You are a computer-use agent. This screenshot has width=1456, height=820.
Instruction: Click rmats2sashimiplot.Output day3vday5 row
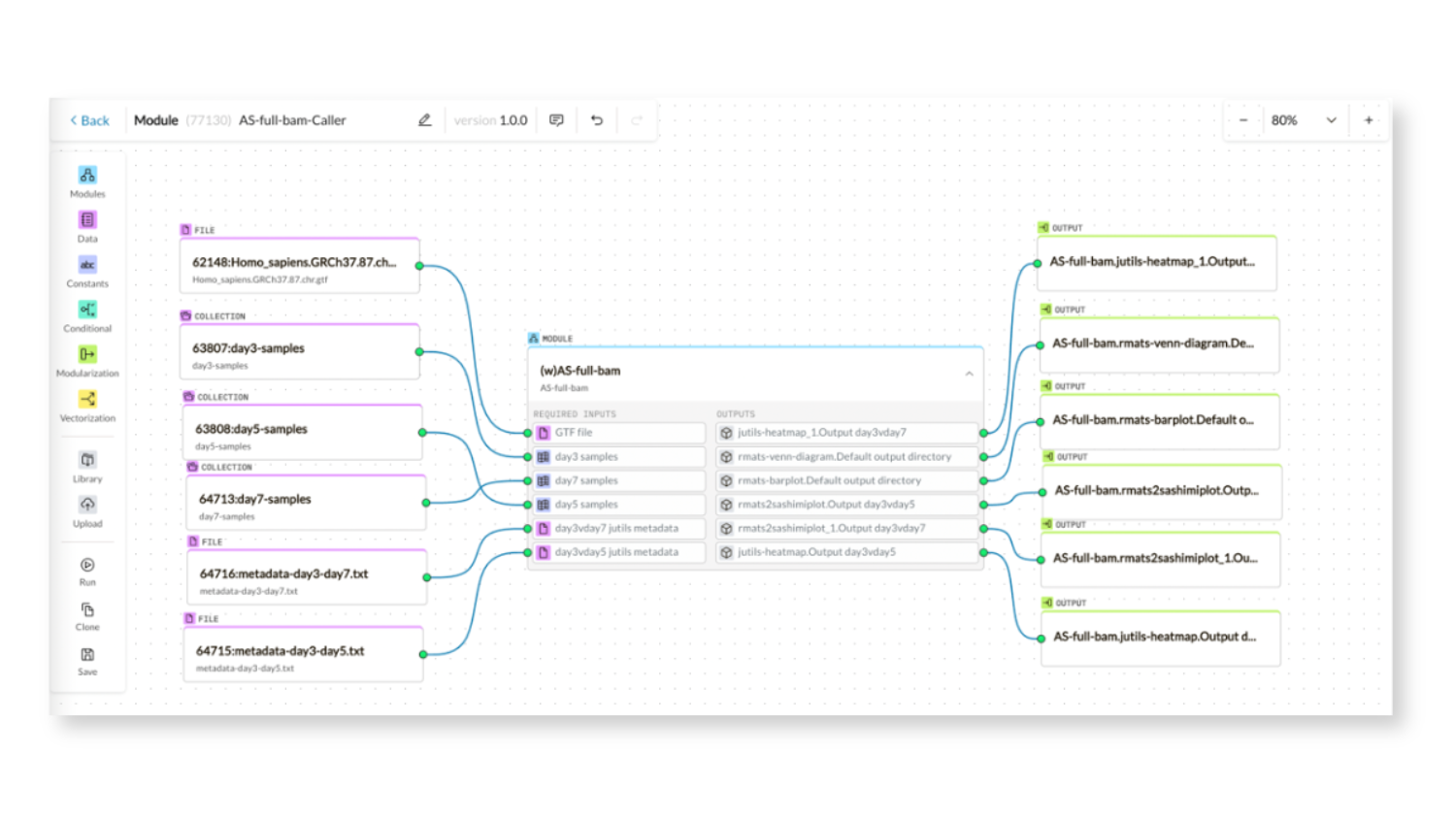(x=847, y=505)
